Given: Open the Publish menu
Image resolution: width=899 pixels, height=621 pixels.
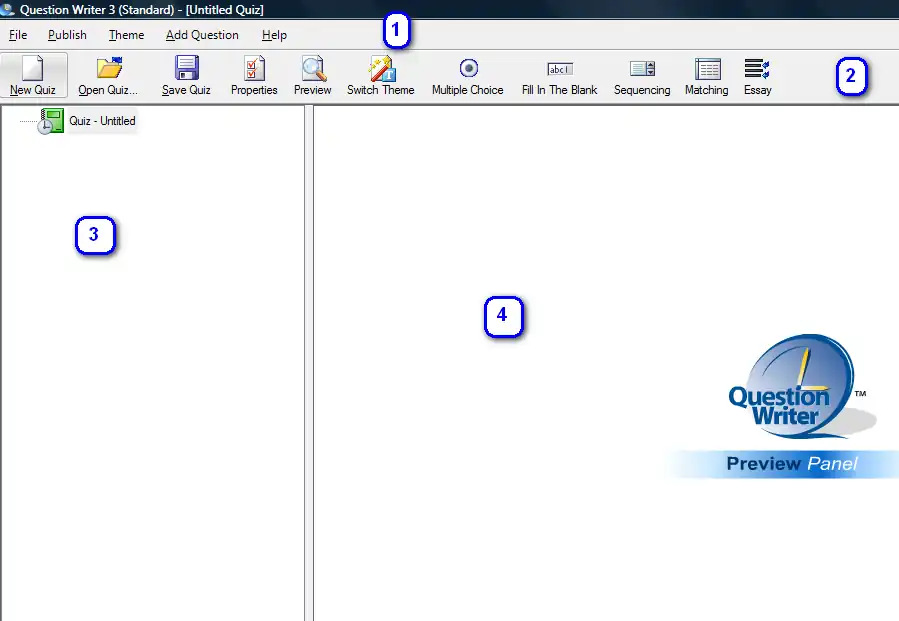Looking at the screenshot, I should pyautogui.click(x=67, y=35).
